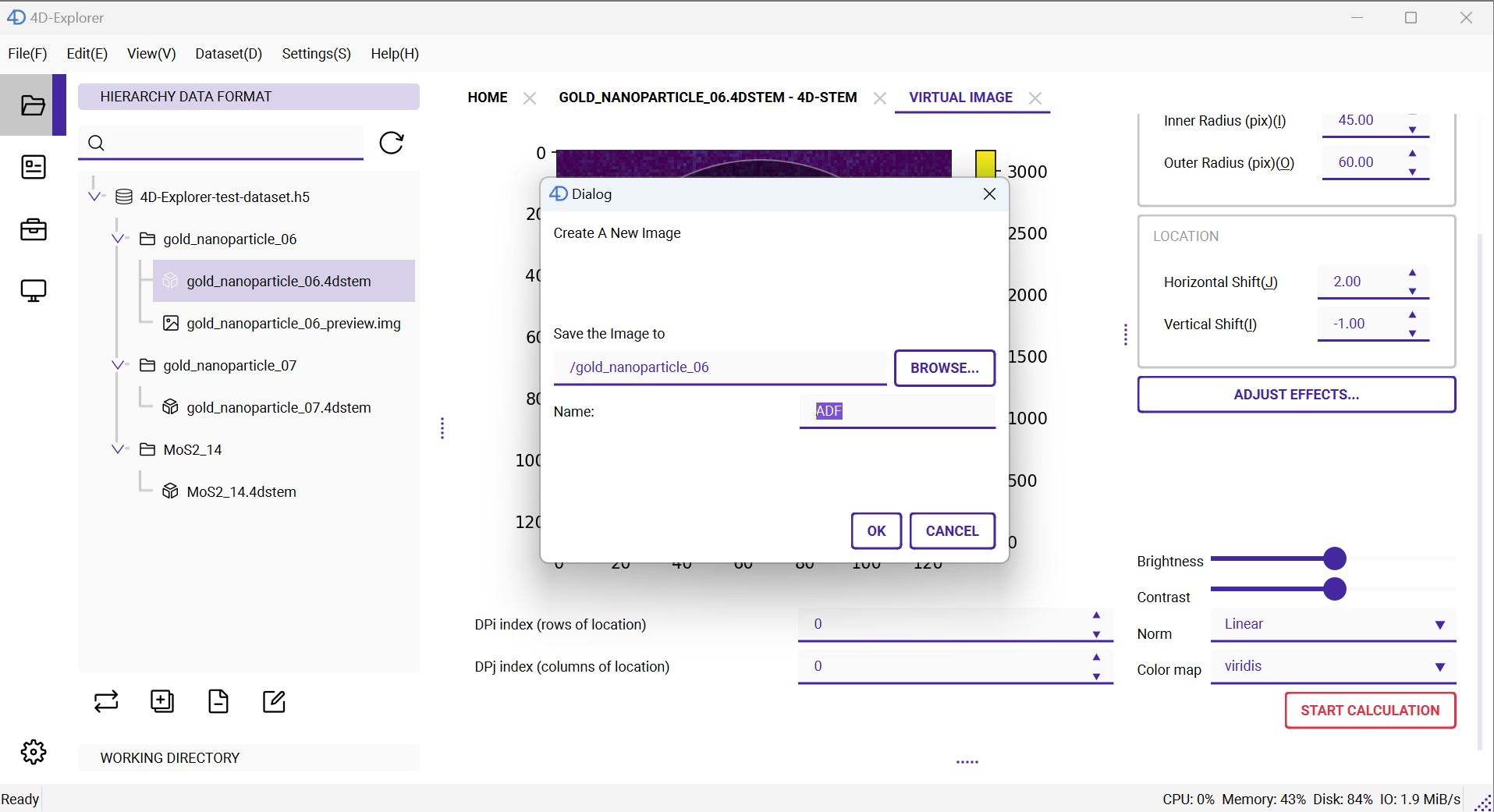The height and width of the screenshot is (812, 1494).
Task: Decrease the DPj index columns value
Action: coord(1096,676)
